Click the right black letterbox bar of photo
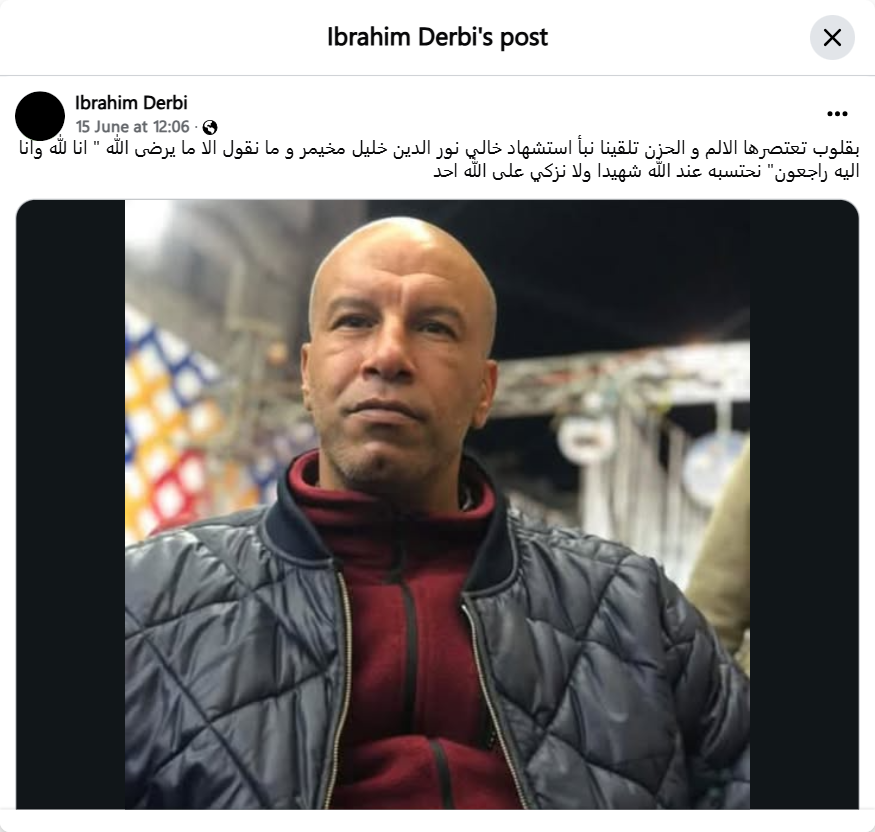The image size is (875, 832). click(x=804, y=504)
